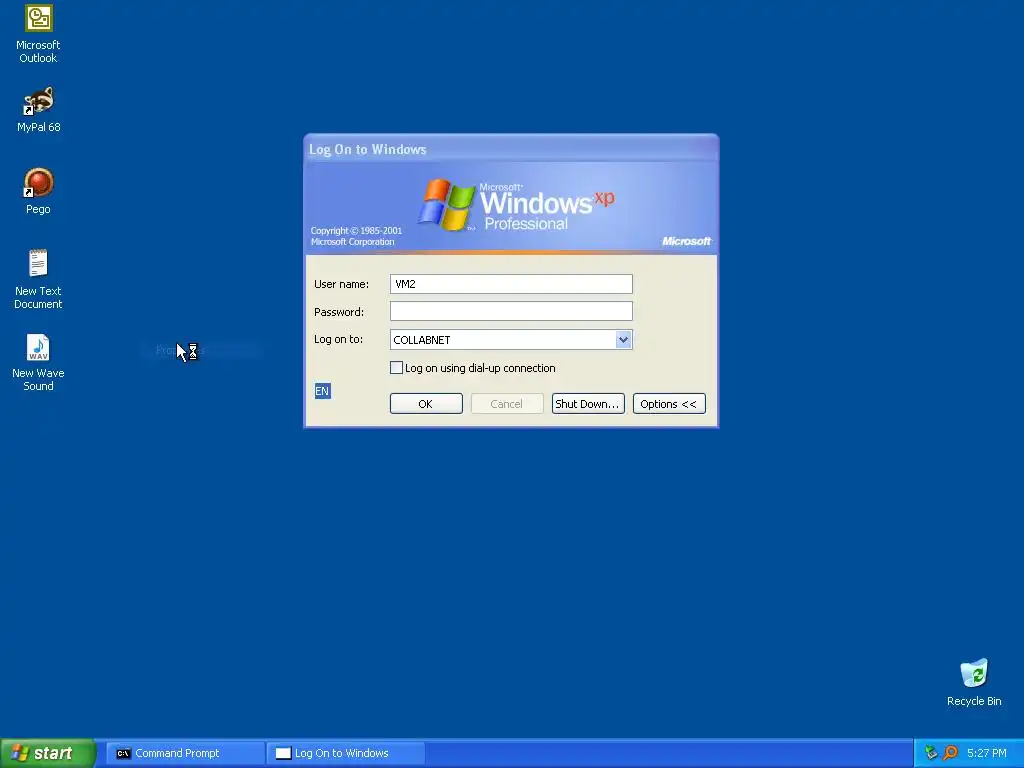Select the MyPal 68 desktop shortcut
Screen dimensions: 1024x768
(x=38, y=110)
